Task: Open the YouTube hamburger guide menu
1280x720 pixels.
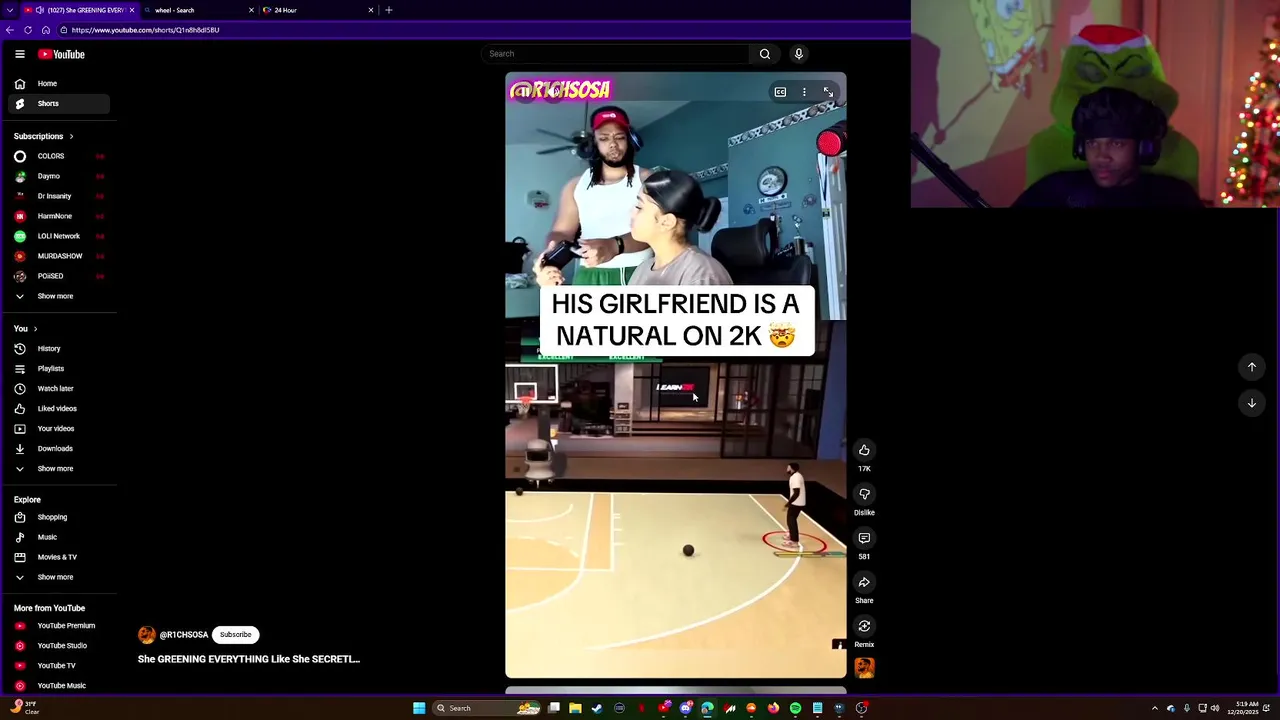Action: tap(19, 54)
